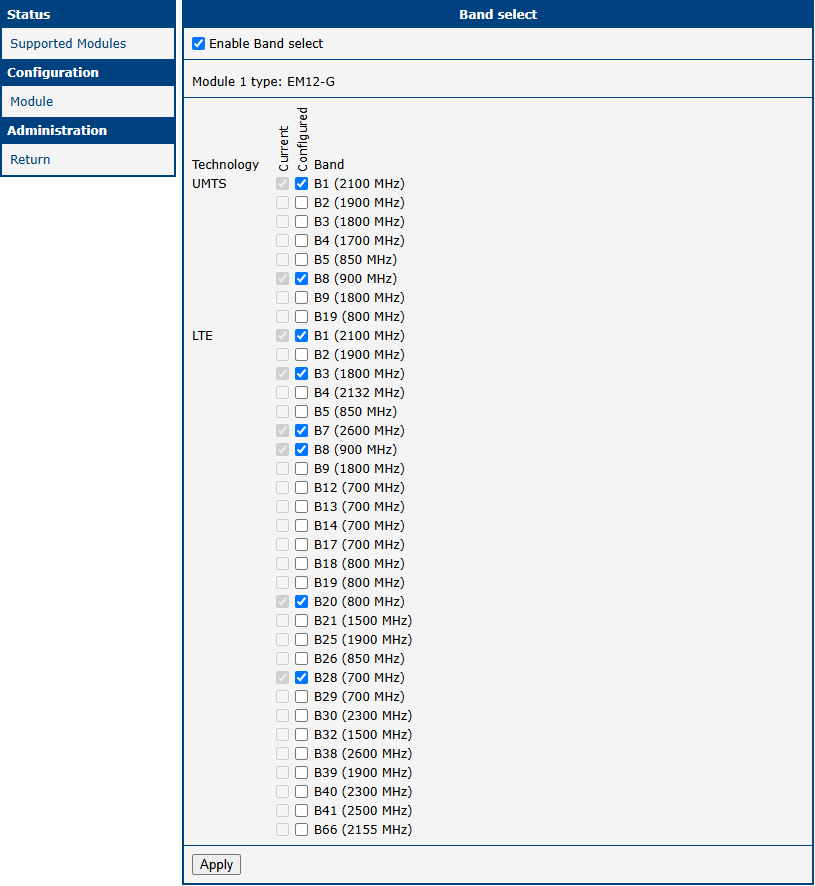The height and width of the screenshot is (886, 815).
Task: Open the Supported Modules link
Action: (x=68, y=44)
